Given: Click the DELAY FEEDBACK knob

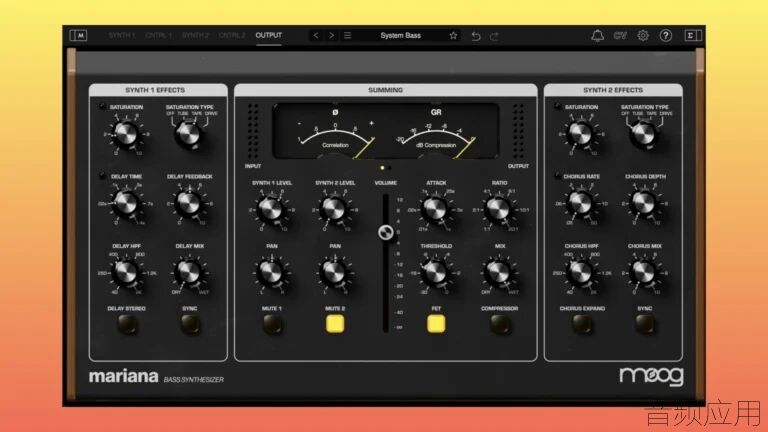Looking at the screenshot, I should [x=189, y=203].
